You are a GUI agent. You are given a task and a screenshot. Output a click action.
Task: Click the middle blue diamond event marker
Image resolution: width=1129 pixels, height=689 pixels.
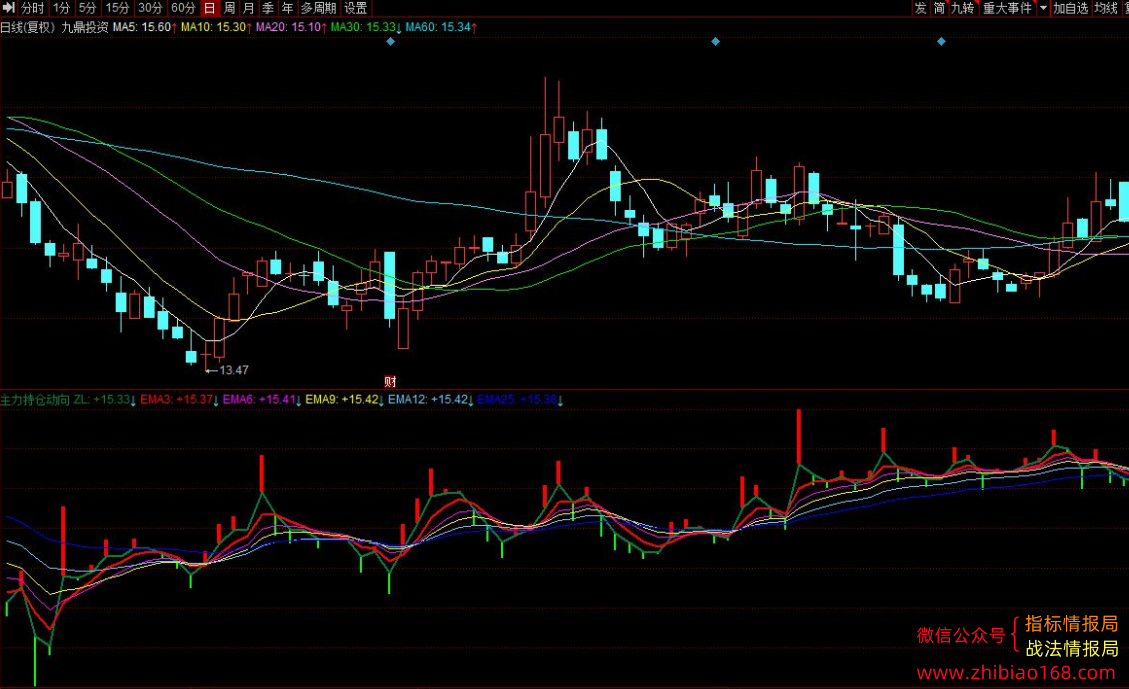pos(716,42)
